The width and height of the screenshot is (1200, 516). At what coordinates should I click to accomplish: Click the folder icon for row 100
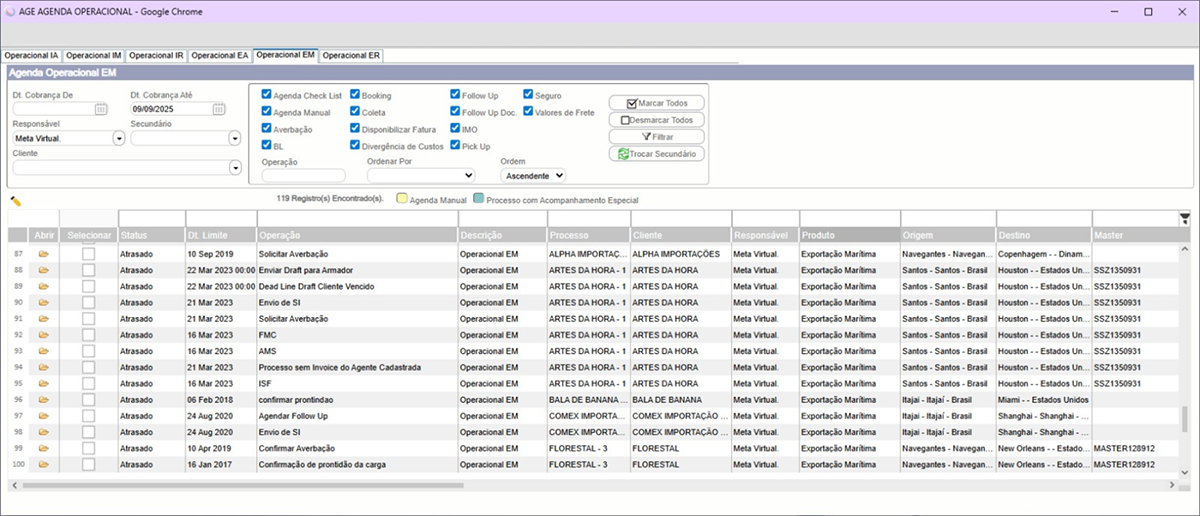[44, 465]
